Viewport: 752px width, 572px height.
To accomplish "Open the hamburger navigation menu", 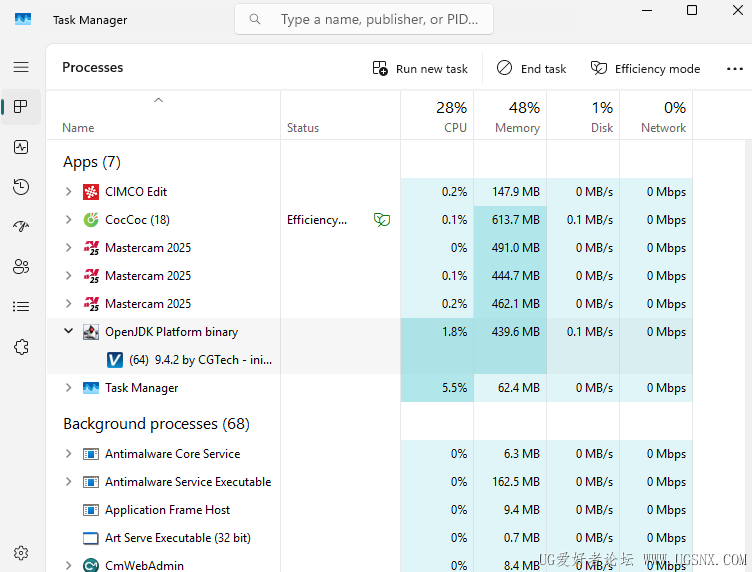I will (21, 67).
